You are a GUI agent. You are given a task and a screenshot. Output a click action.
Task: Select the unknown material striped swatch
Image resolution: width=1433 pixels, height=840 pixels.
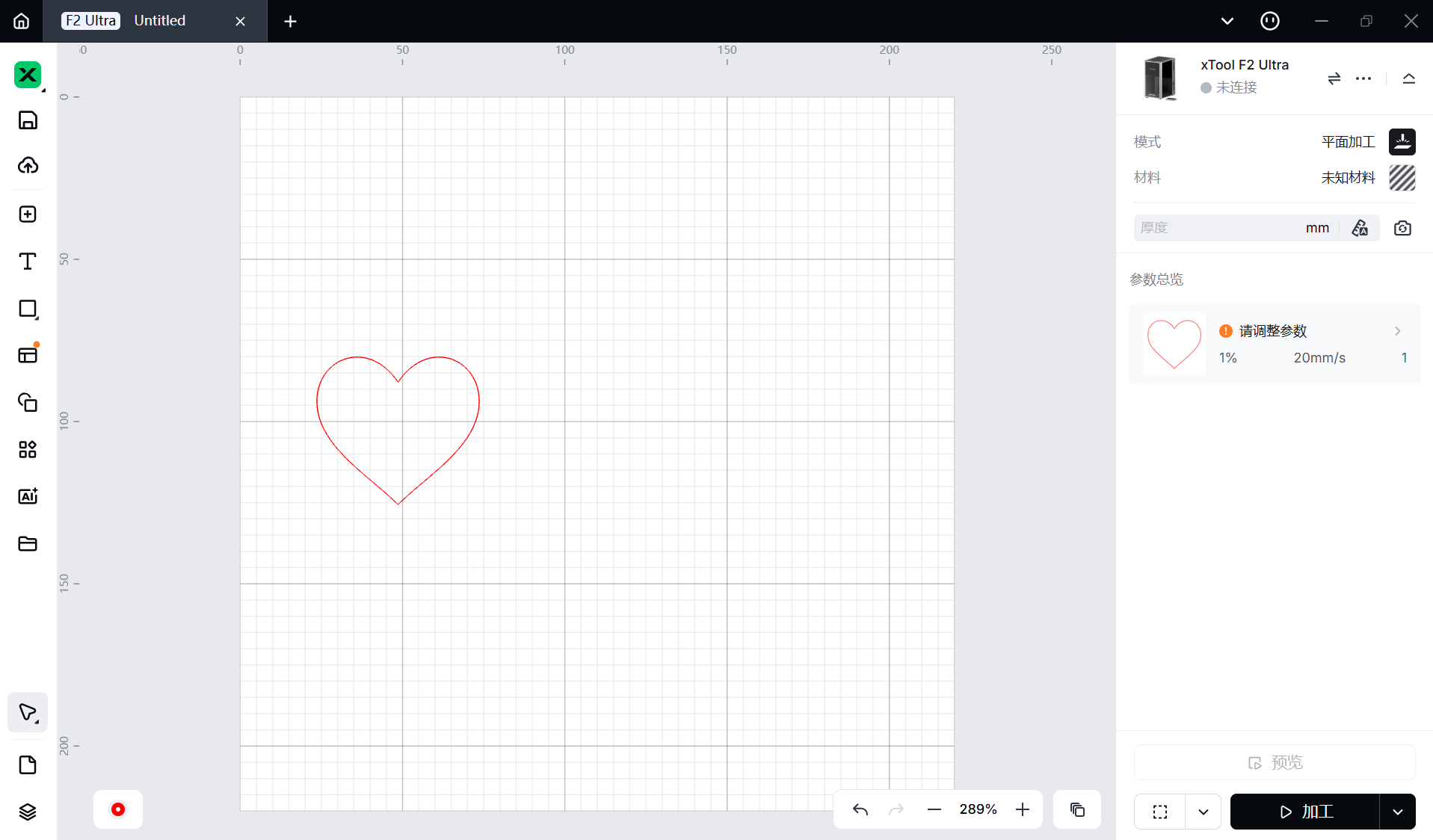1402,178
